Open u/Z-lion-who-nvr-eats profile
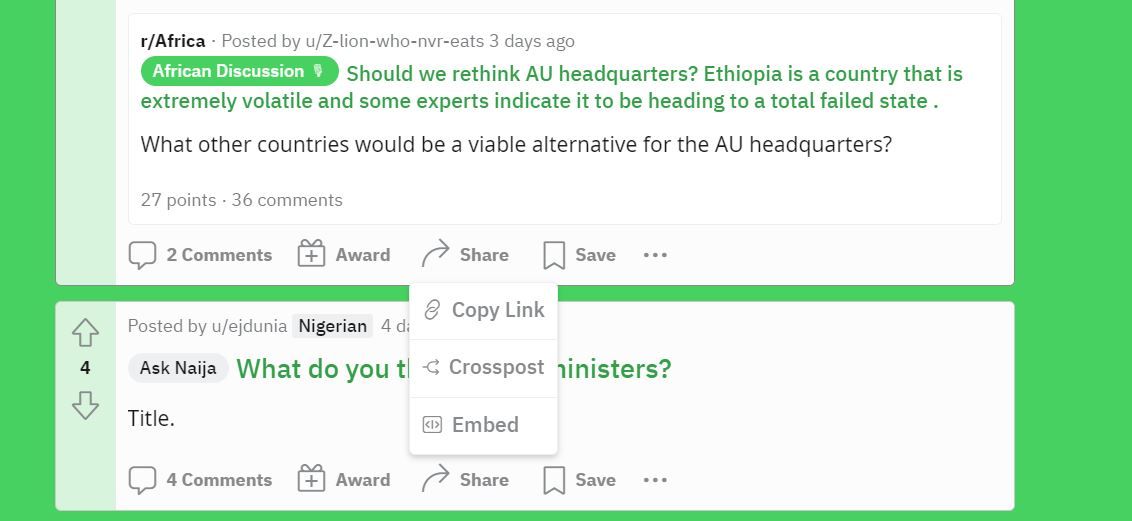The image size is (1132, 521). 398,41
